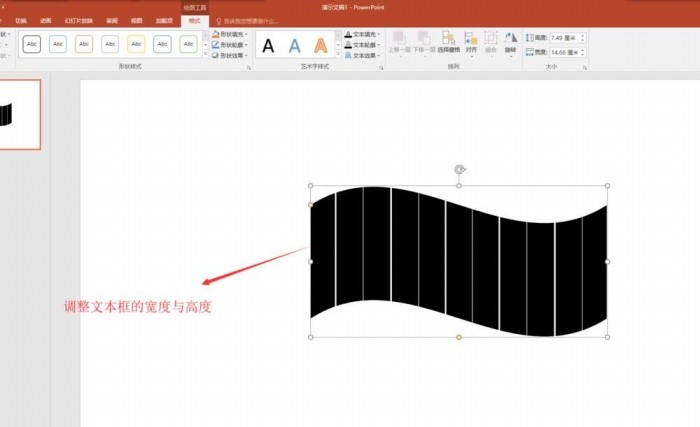Apply the blue WordArt style A

tap(294, 45)
